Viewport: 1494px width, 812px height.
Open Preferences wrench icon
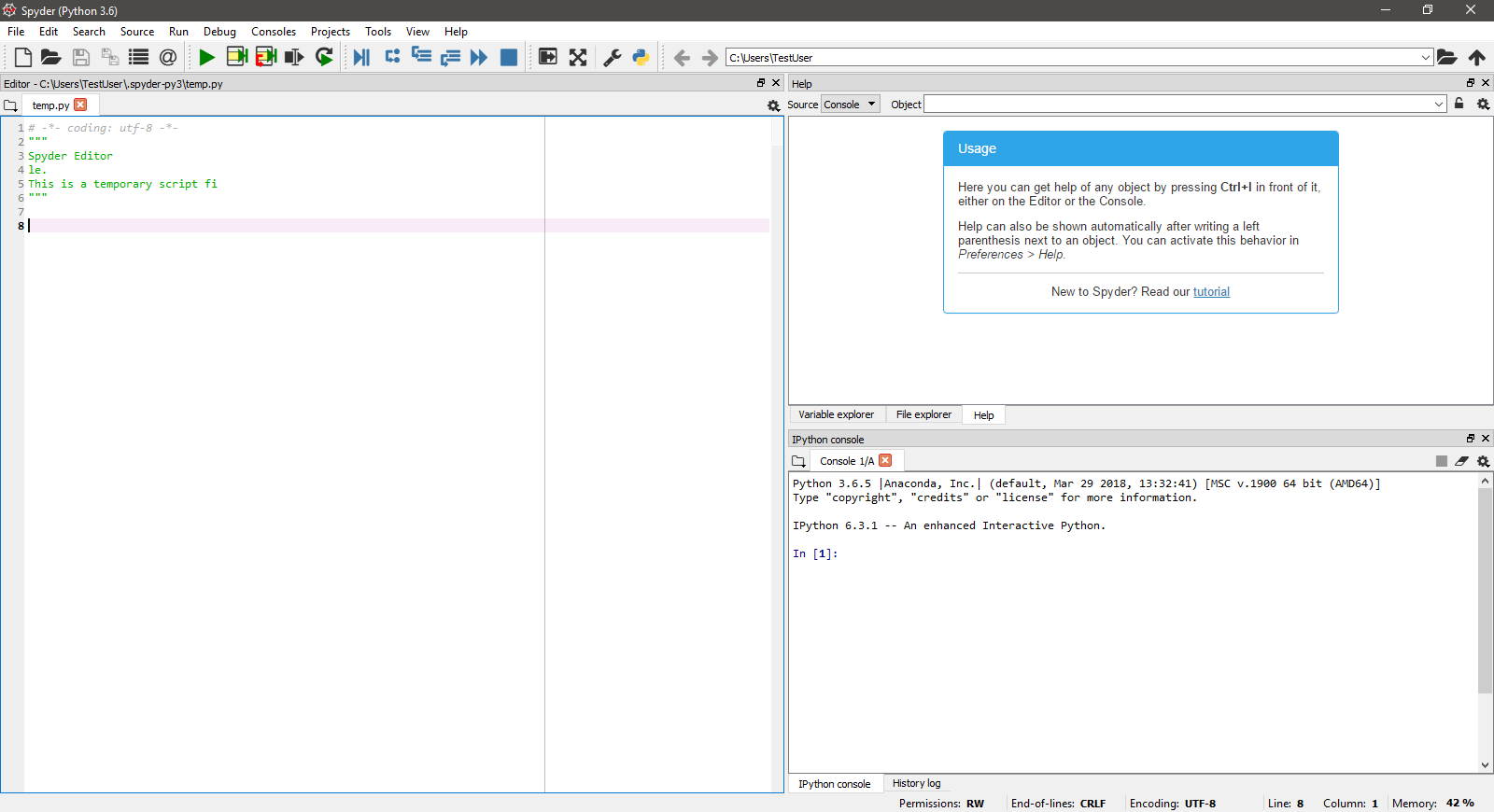click(613, 57)
